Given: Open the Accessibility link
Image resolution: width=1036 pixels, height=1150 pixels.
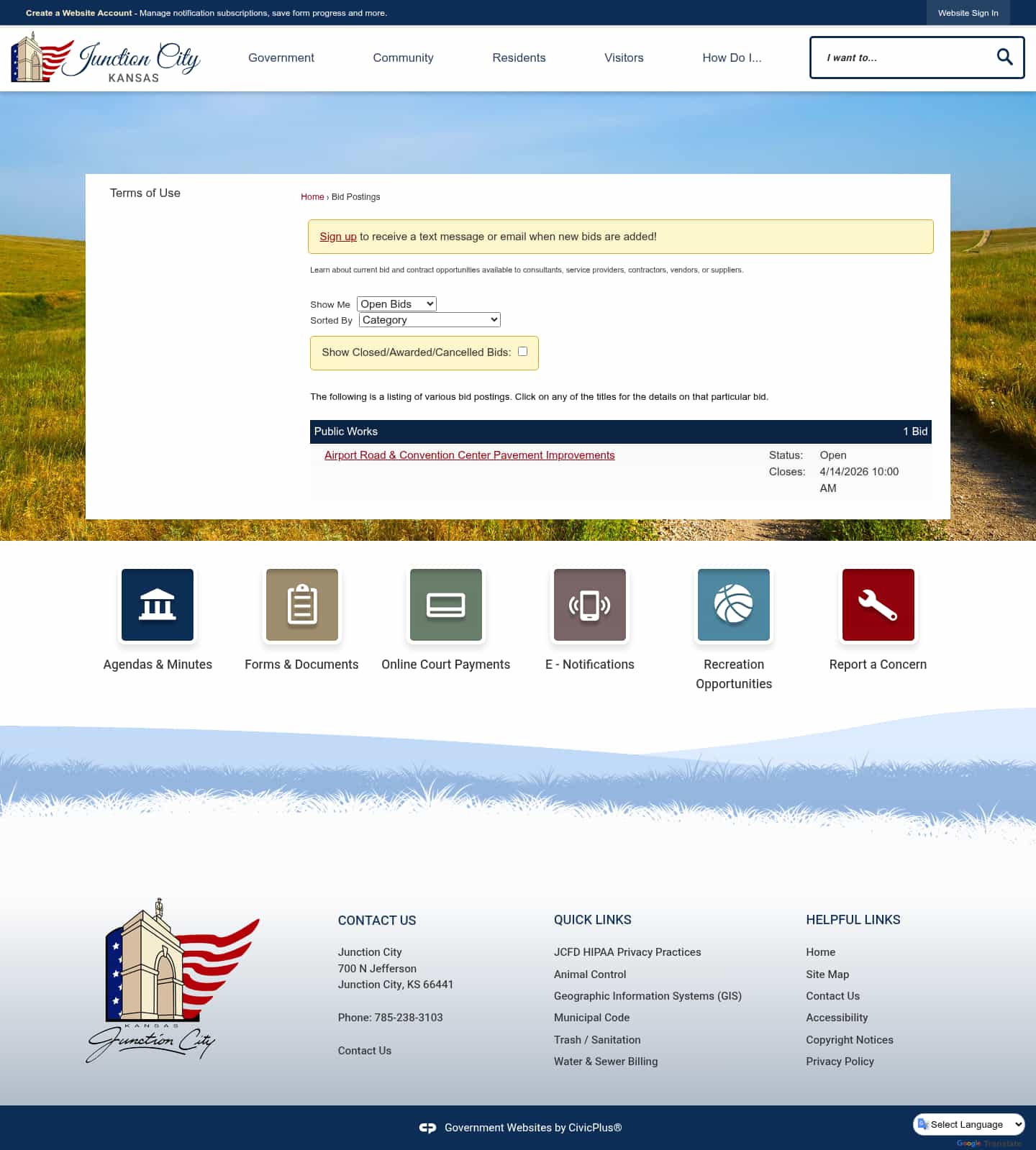Looking at the screenshot, I should (837, 1018).
